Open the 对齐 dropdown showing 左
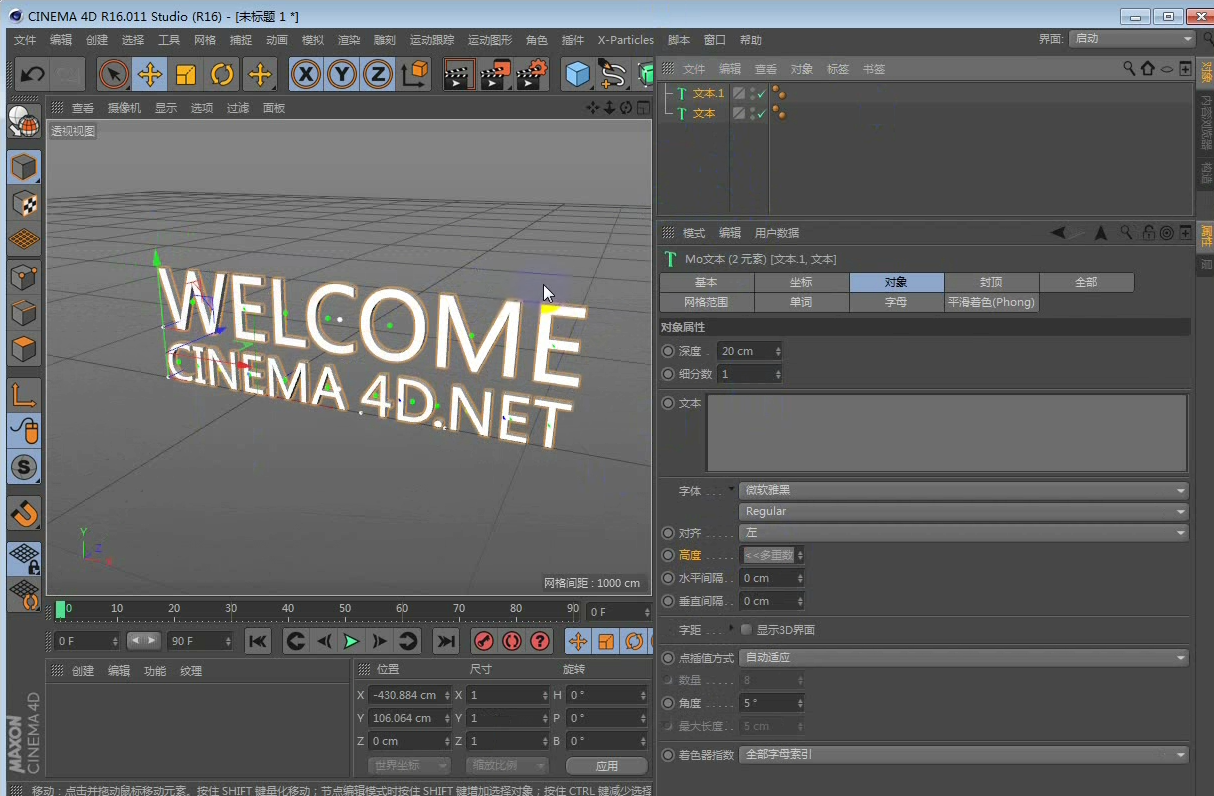The height and width of the screenshot is (796, 1214). 964,533
